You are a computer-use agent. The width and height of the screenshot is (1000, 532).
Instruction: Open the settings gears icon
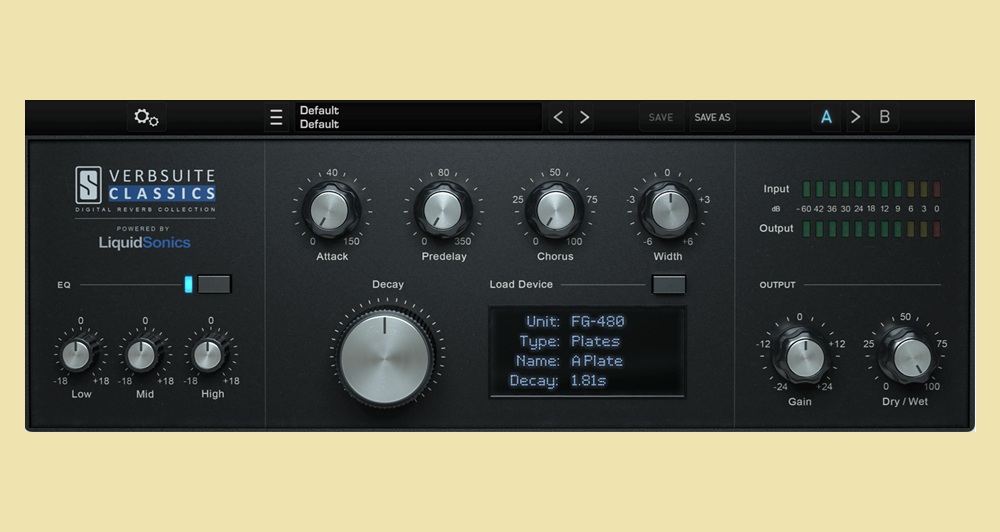coord(146,117)
